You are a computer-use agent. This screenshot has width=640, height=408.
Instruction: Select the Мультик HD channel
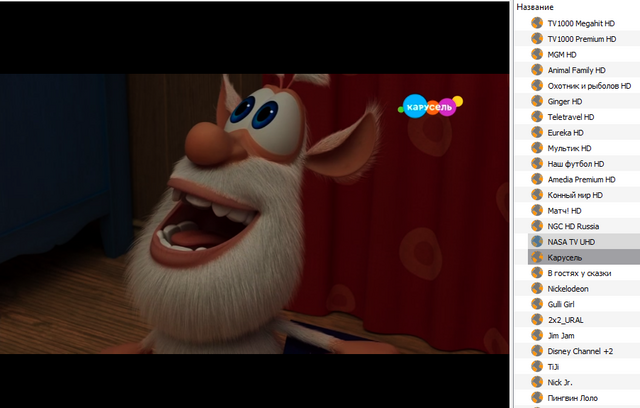pos(569,149)
